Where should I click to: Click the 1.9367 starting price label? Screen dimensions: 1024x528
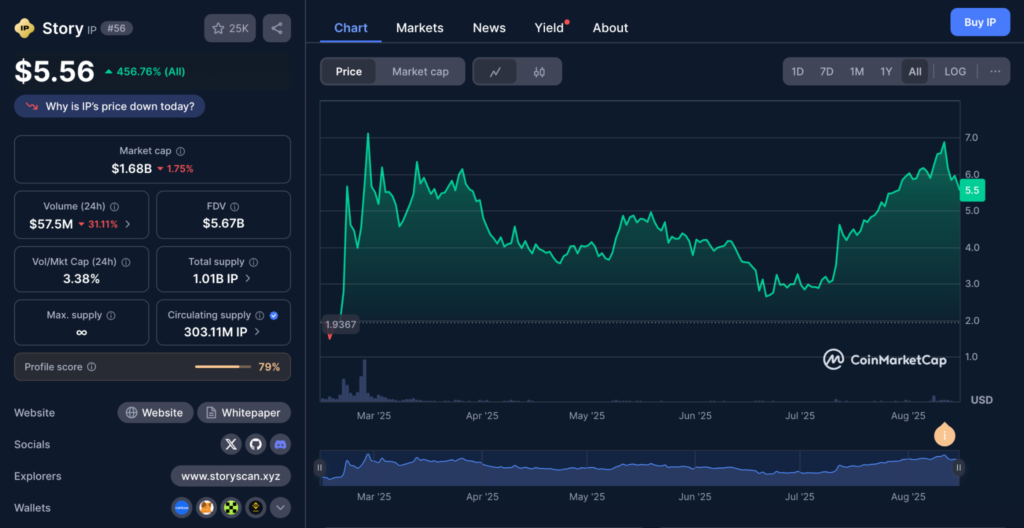(x=340, y=325)
